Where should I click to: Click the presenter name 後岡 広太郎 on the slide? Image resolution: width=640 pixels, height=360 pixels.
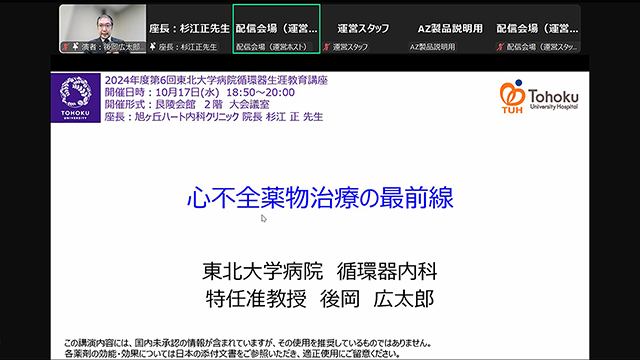click(377, 299)
